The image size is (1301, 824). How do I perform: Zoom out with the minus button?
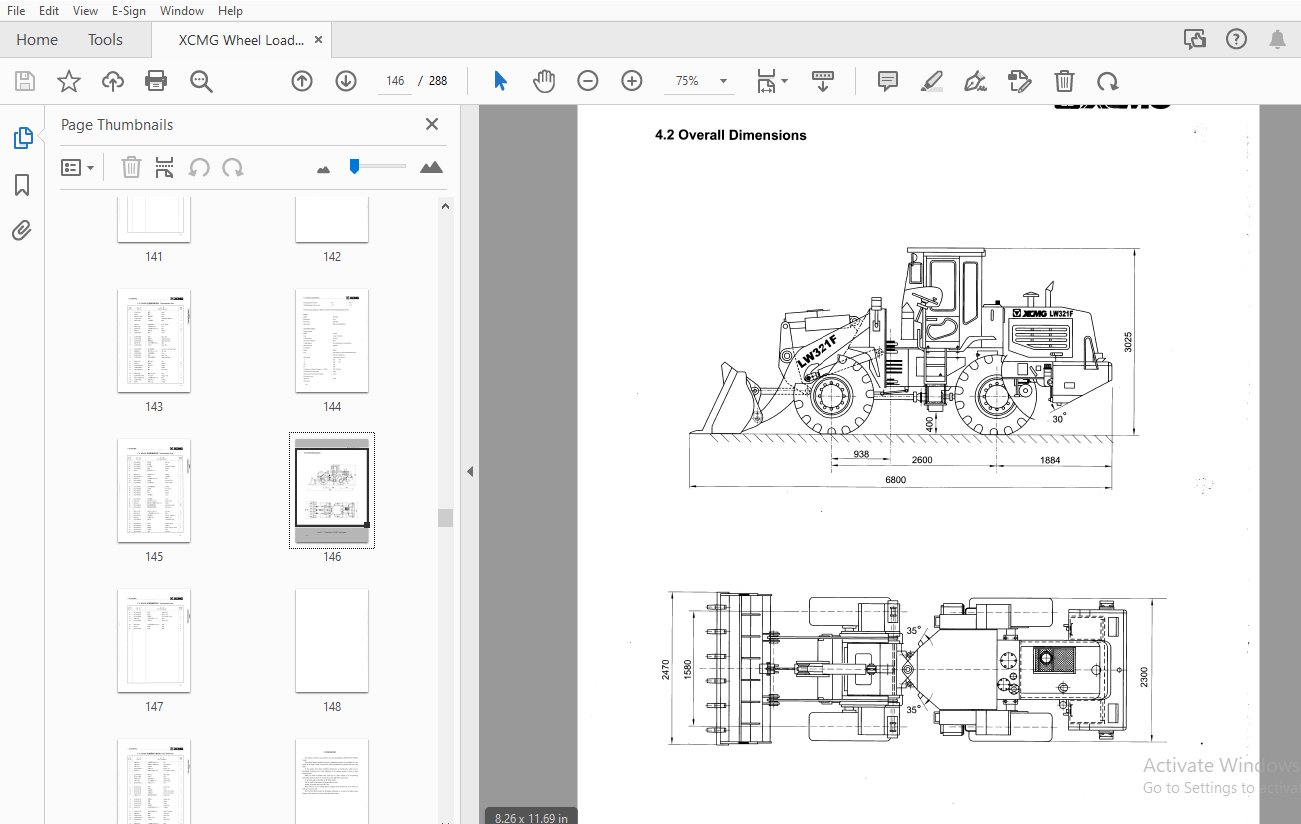click(x=588, y=81)
